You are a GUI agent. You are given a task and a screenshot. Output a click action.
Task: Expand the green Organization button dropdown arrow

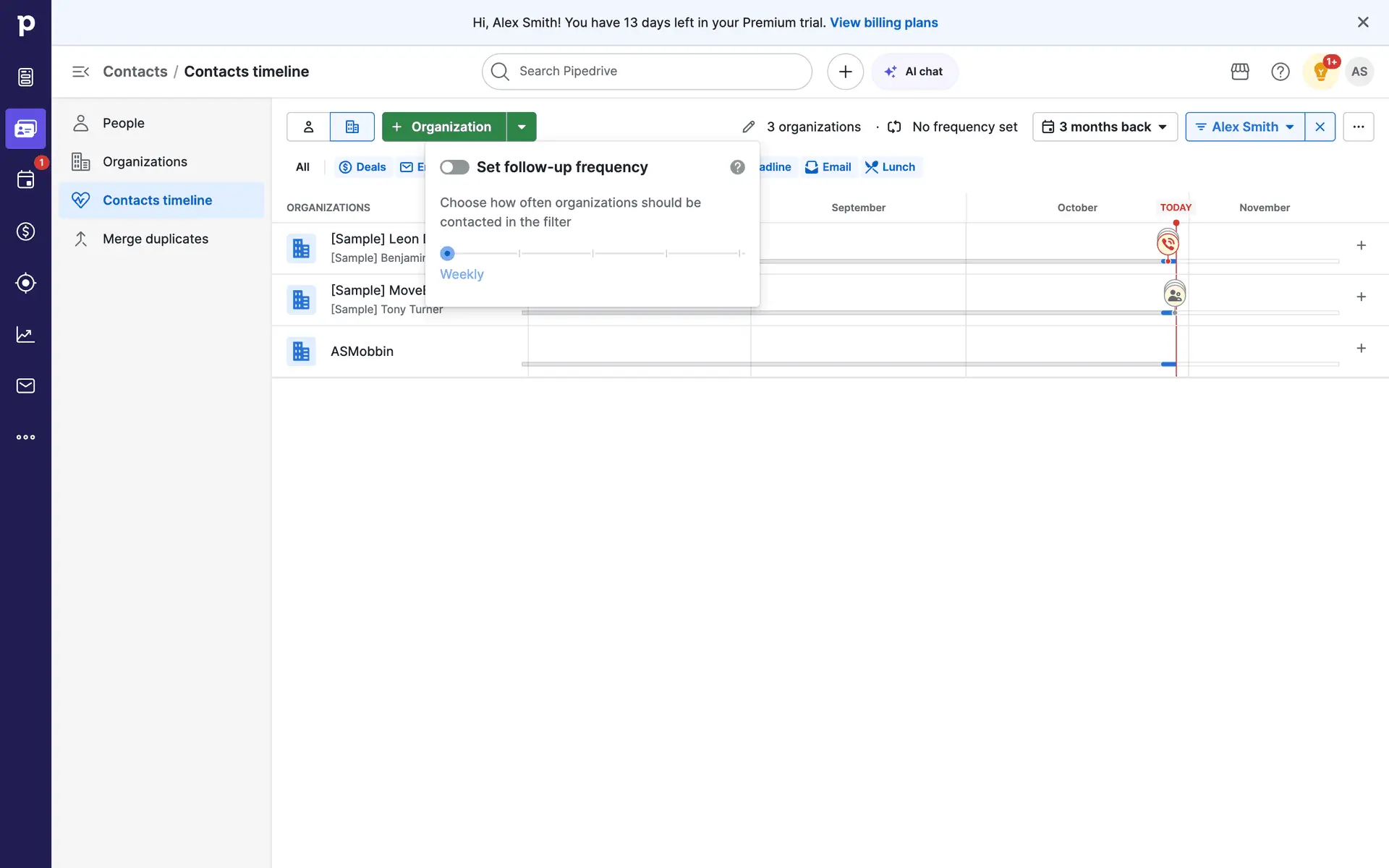pos(522,127)
